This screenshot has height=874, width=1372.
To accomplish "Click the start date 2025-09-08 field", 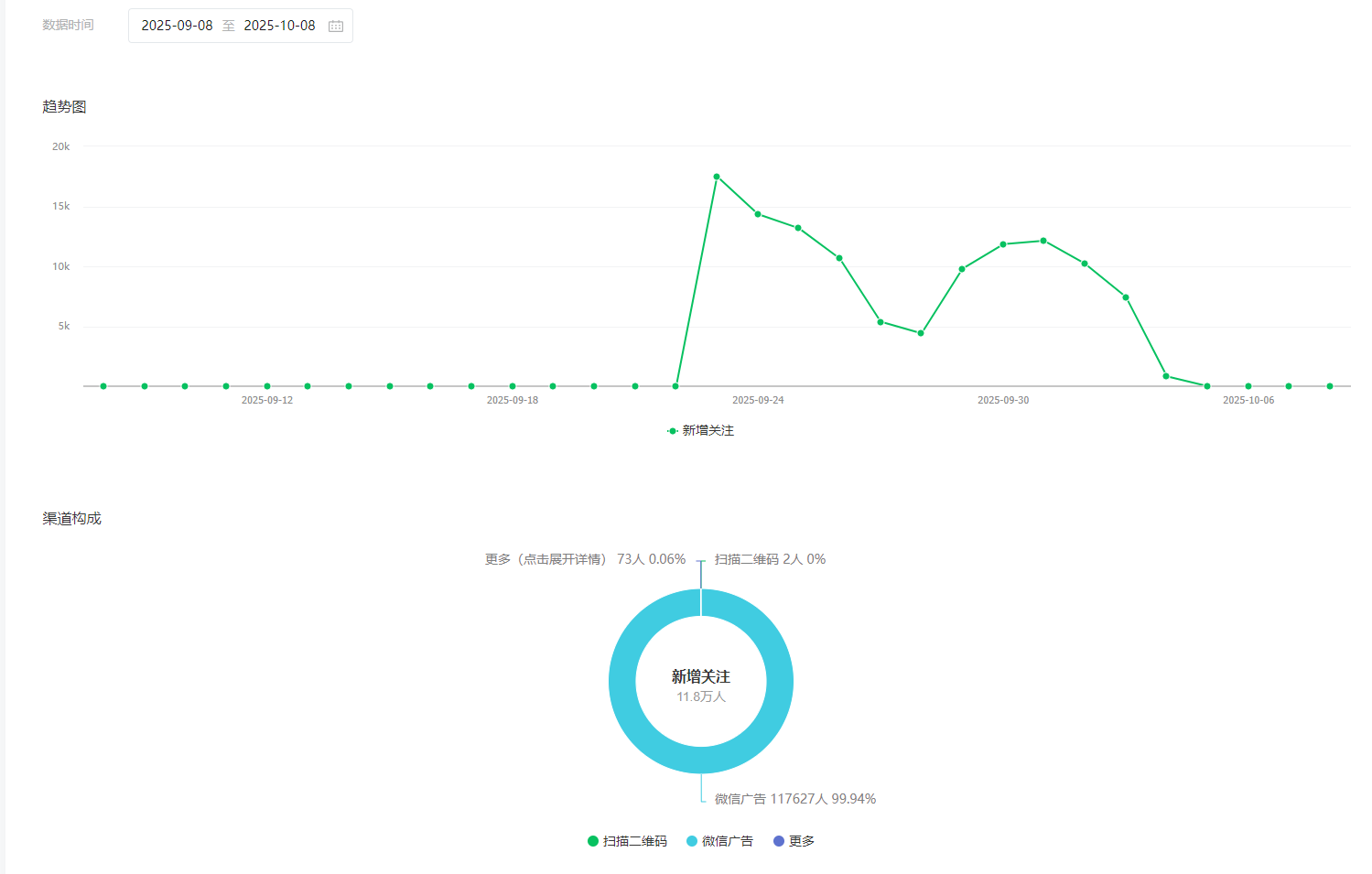I will (177, 26).
